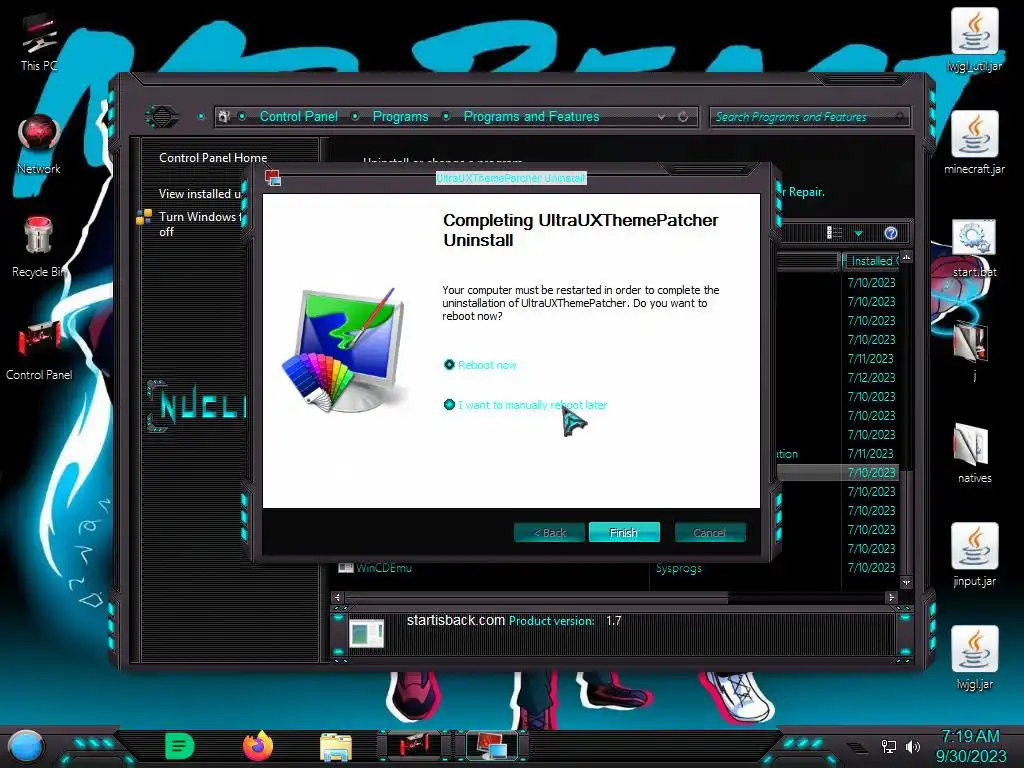Expand the view options dropdown arrow
Viewport: 1024px width, 768px height.
859,233
